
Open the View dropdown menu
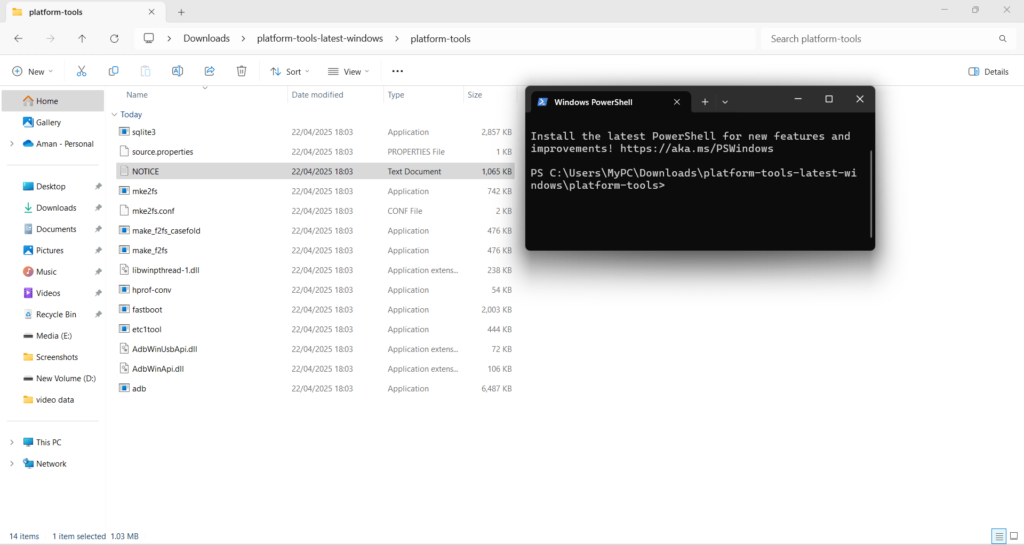pos(348,71)
